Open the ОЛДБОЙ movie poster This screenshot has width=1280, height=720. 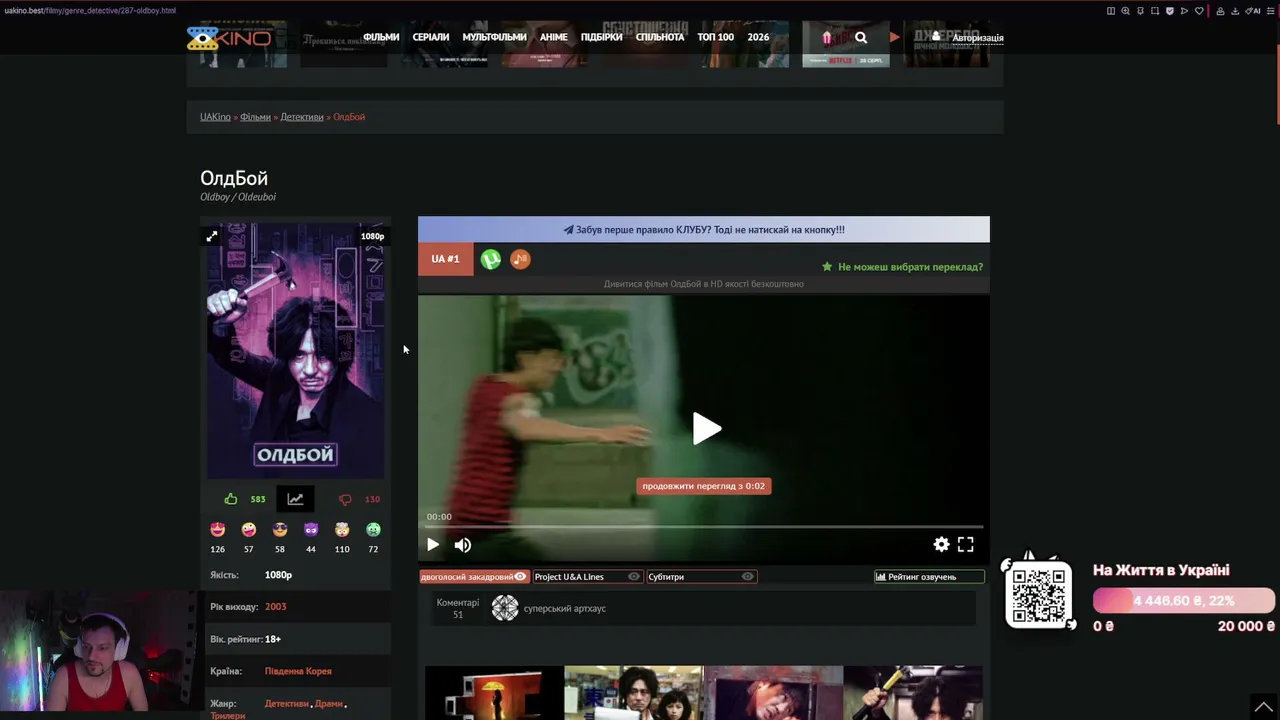(296, 350)
